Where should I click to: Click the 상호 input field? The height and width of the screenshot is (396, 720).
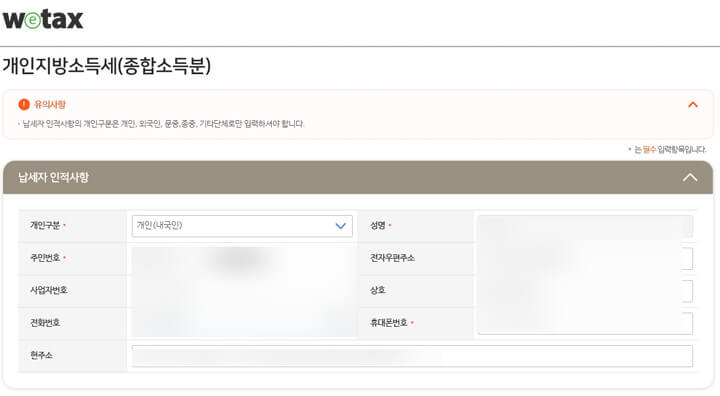click(x=585, y=291)
